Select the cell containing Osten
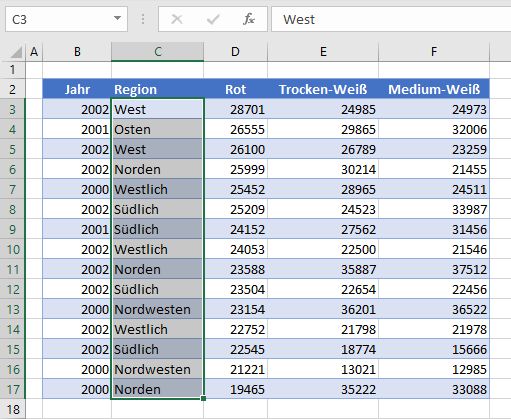Image resolution: width=511 pixels, height=419 pixels. 157,129
